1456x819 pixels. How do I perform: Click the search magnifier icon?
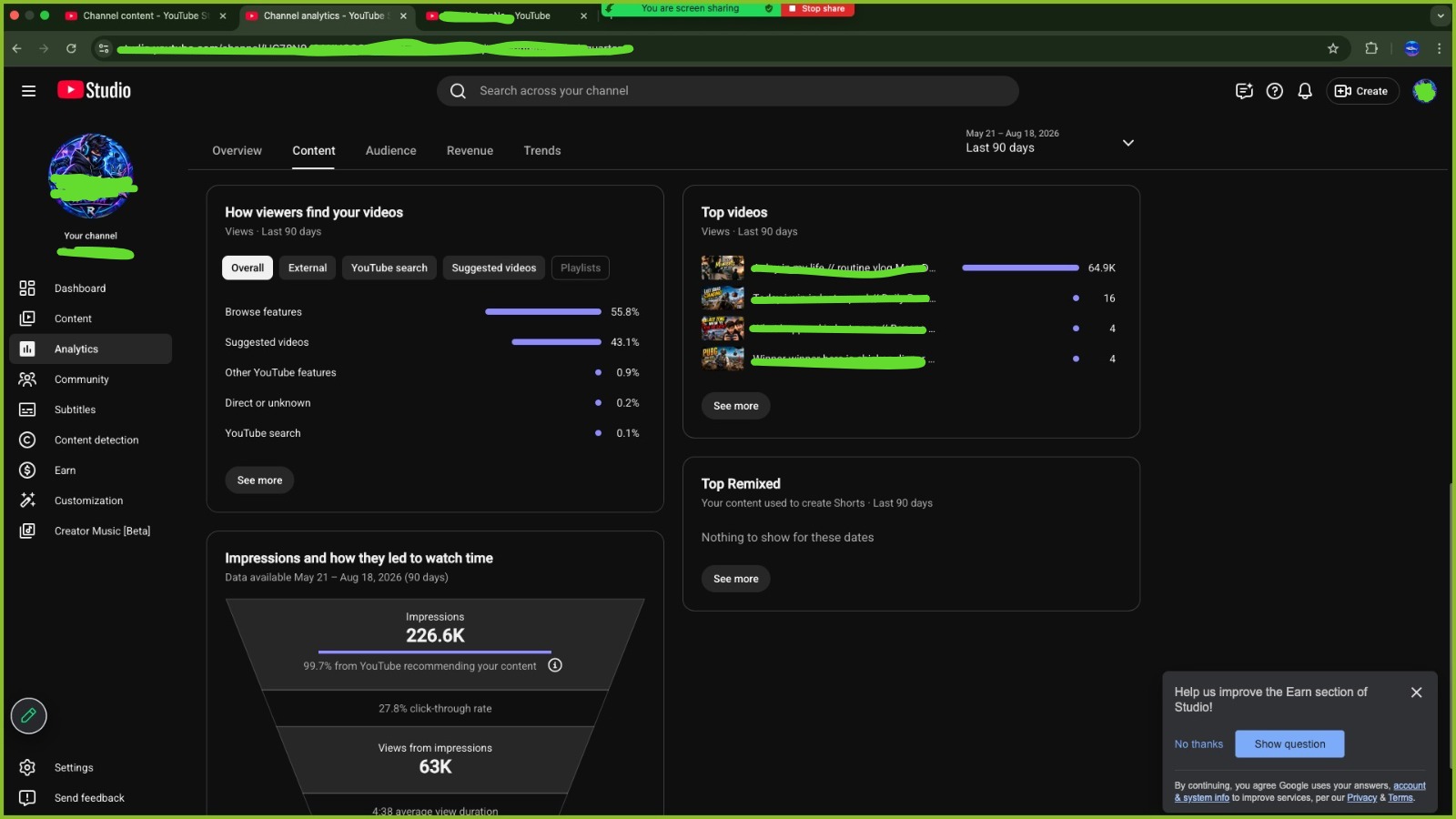[458, 91]
